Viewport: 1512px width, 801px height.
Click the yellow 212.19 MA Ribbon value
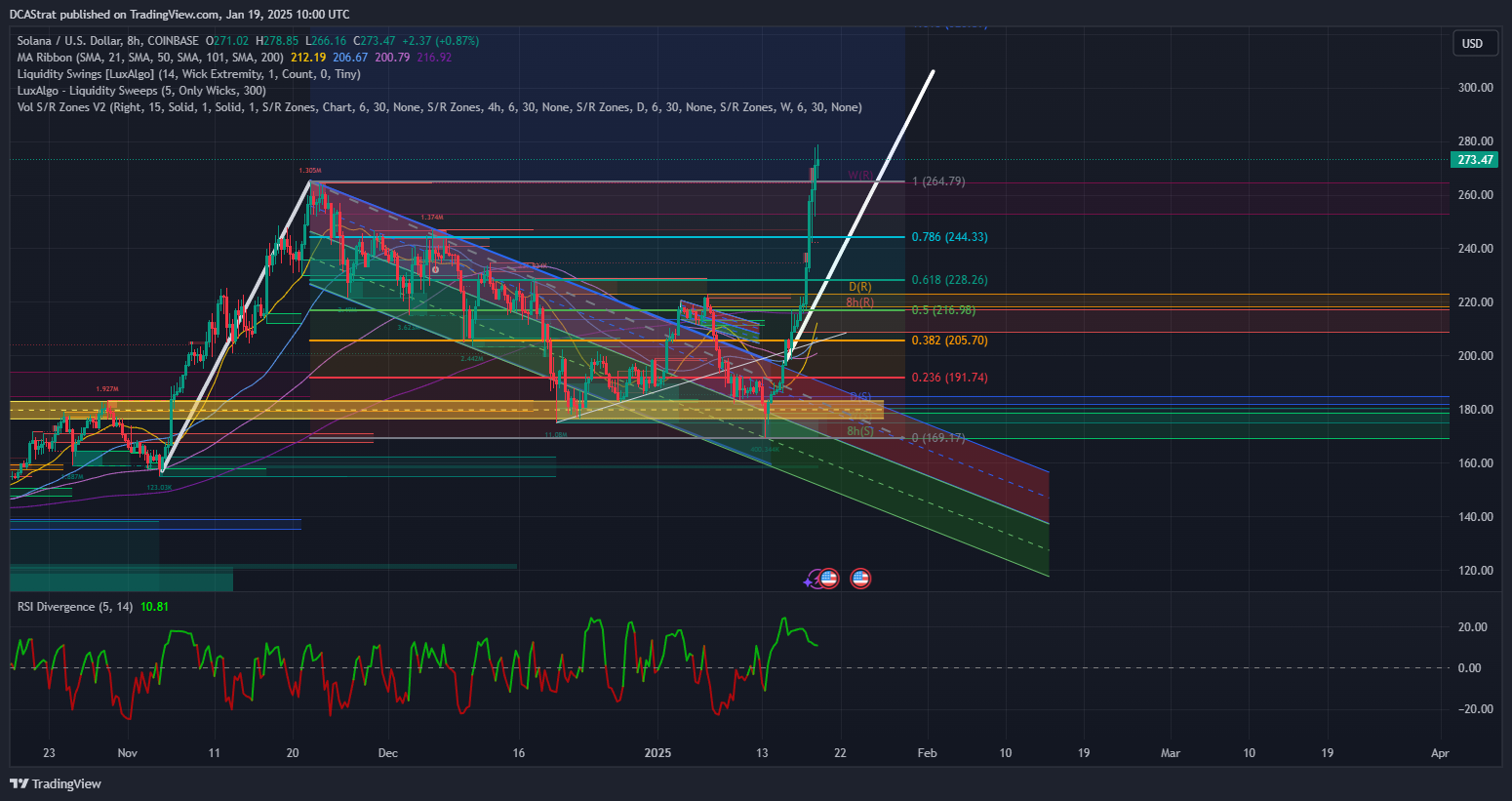[308, 58]
